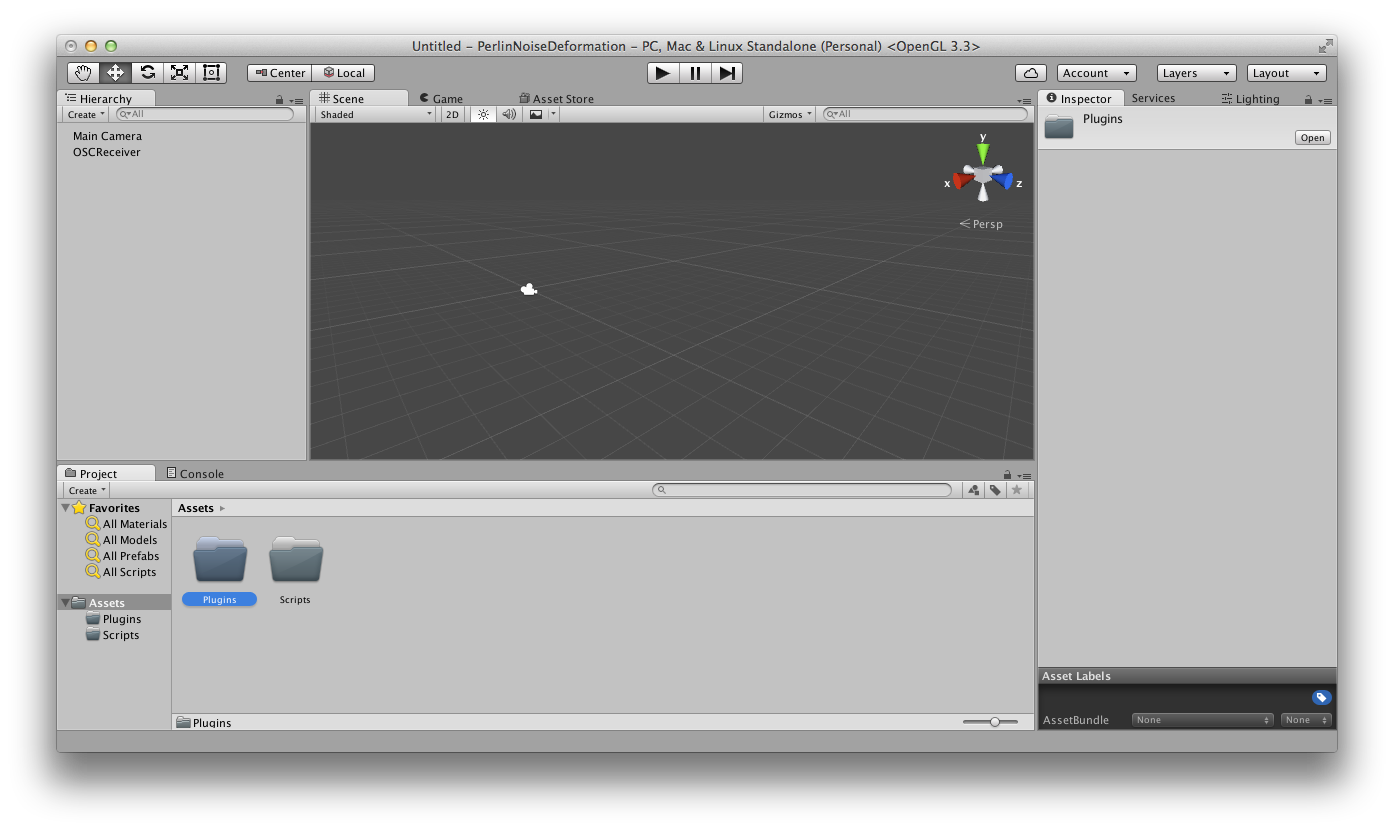The width and height of the screenshot is (1394, 831).
Task: Lock the Project panel
Action: coord(1008,475)
